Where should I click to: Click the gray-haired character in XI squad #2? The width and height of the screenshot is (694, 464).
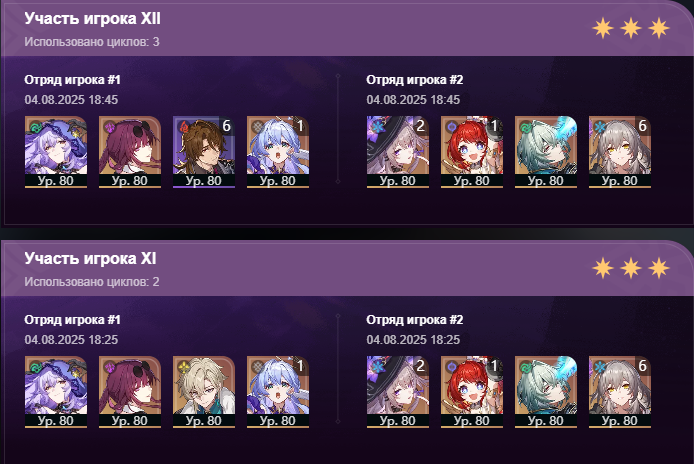point(620,392)
